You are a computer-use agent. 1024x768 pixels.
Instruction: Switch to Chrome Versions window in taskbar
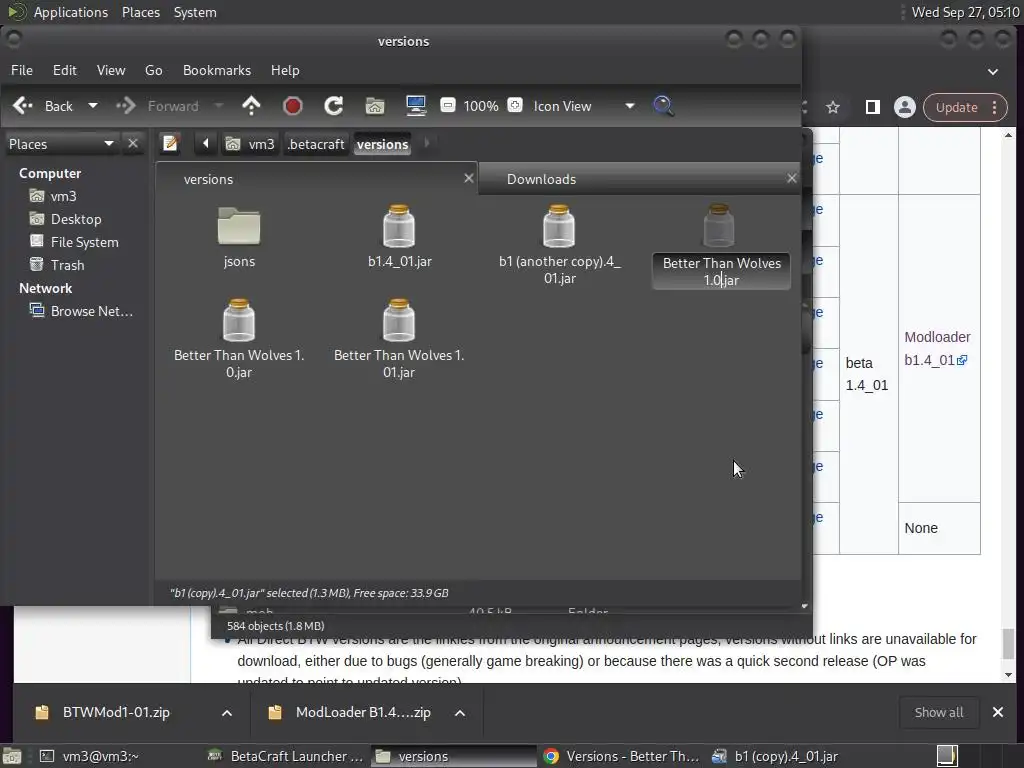tap(621, 756)
